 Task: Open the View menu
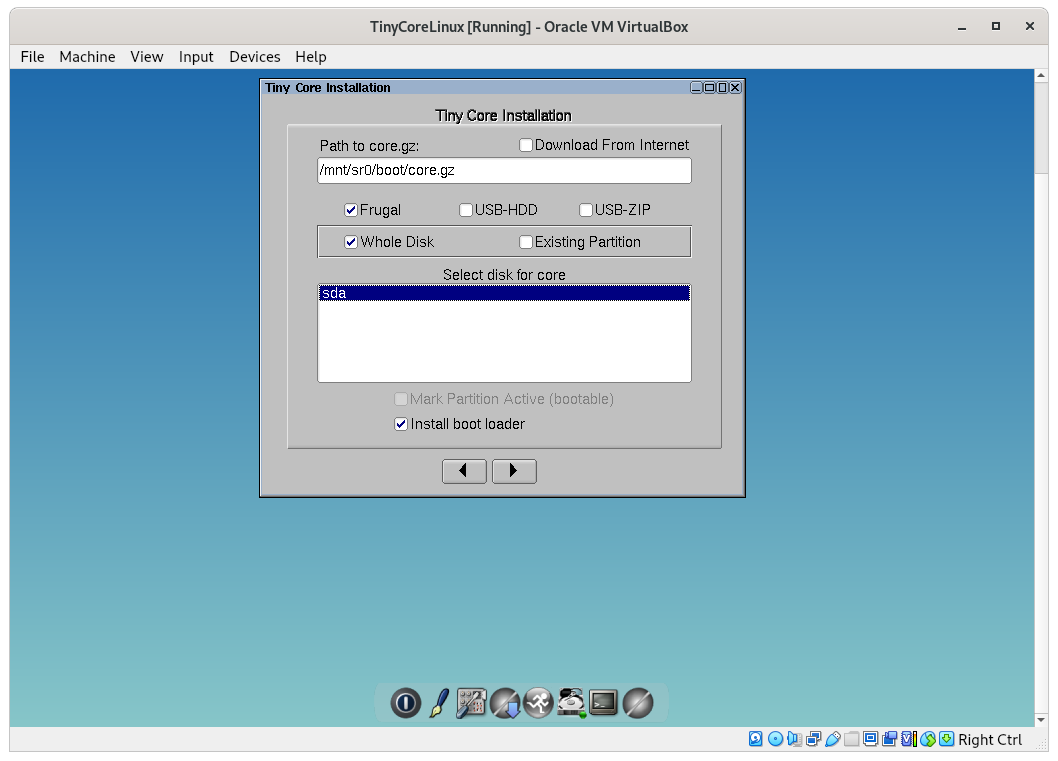[x=146, y=57]
